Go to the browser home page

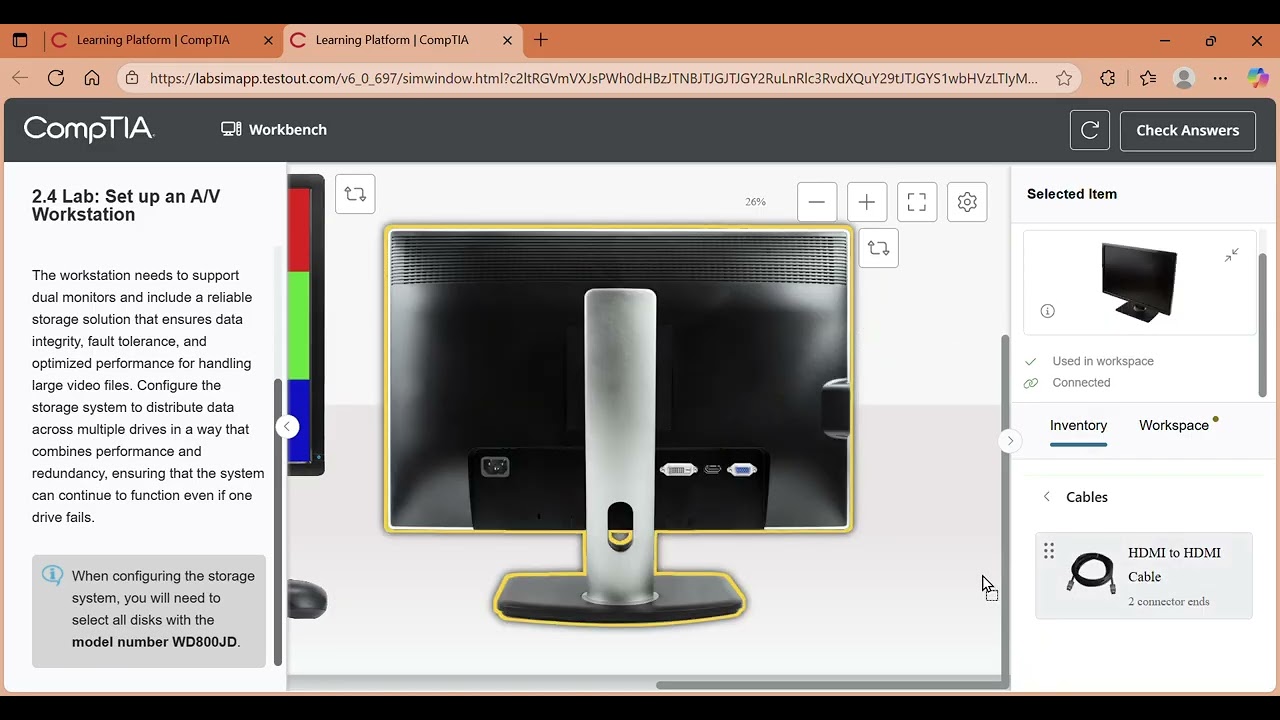coord(92,78)
